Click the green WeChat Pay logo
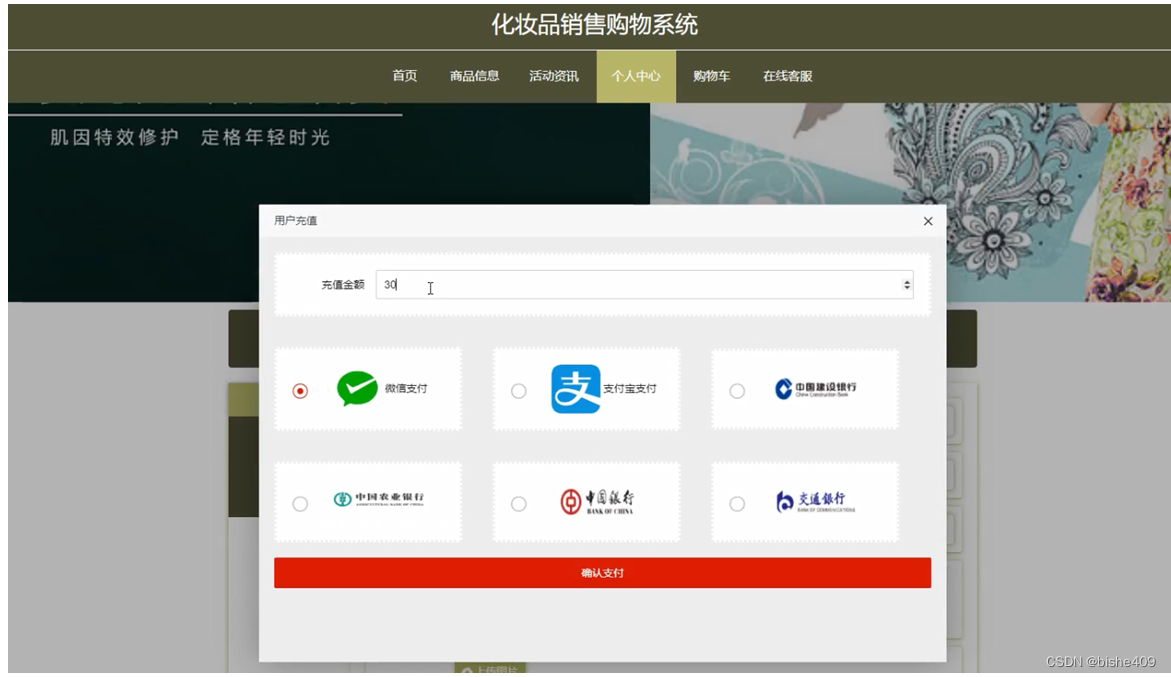1171x677 pixels. (x=357, y=388)
